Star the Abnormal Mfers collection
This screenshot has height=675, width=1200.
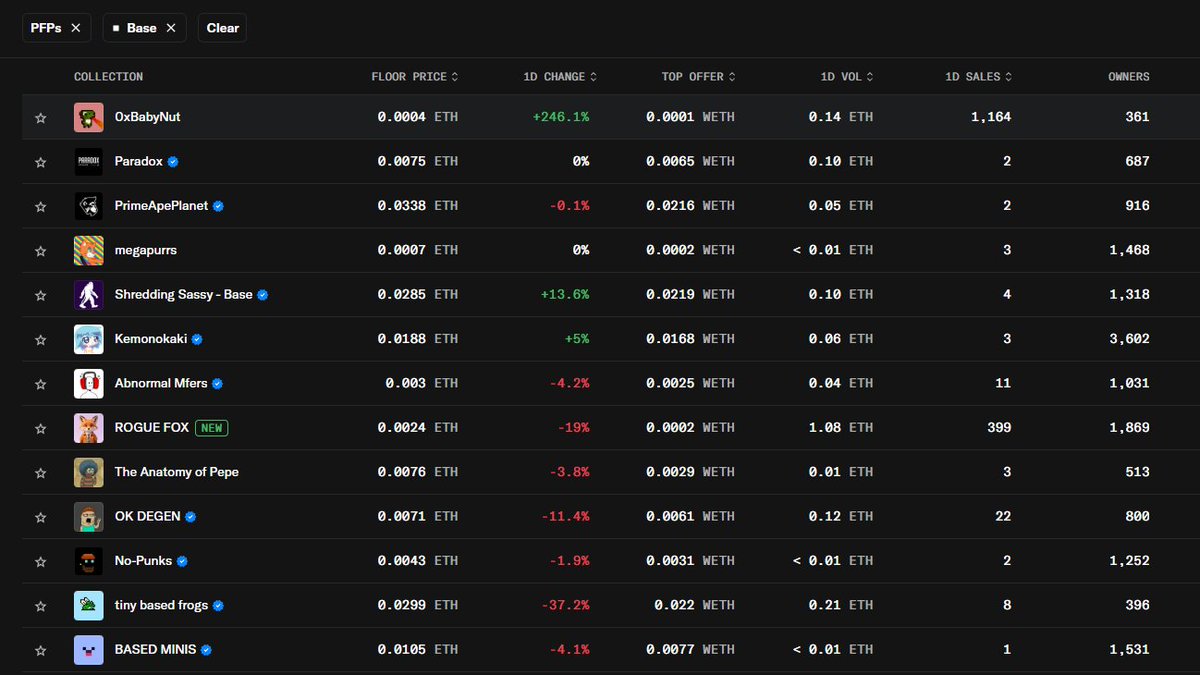coord(41,384)
